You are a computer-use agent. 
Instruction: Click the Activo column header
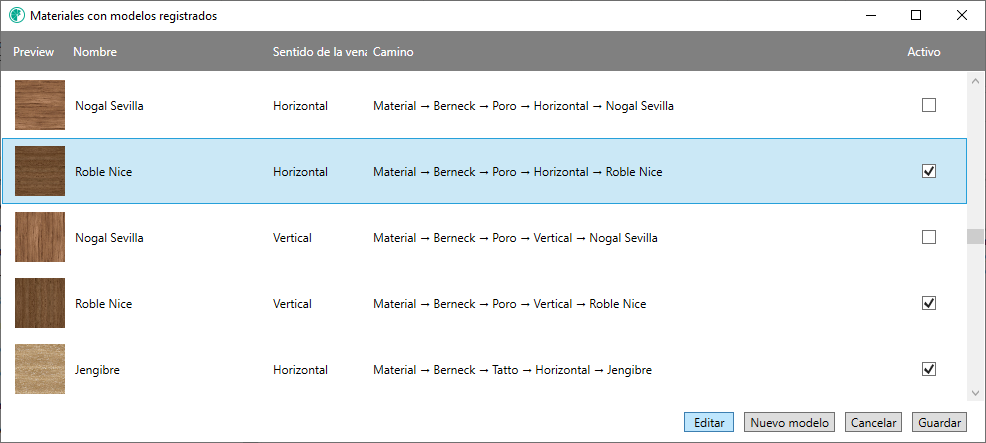924,52
